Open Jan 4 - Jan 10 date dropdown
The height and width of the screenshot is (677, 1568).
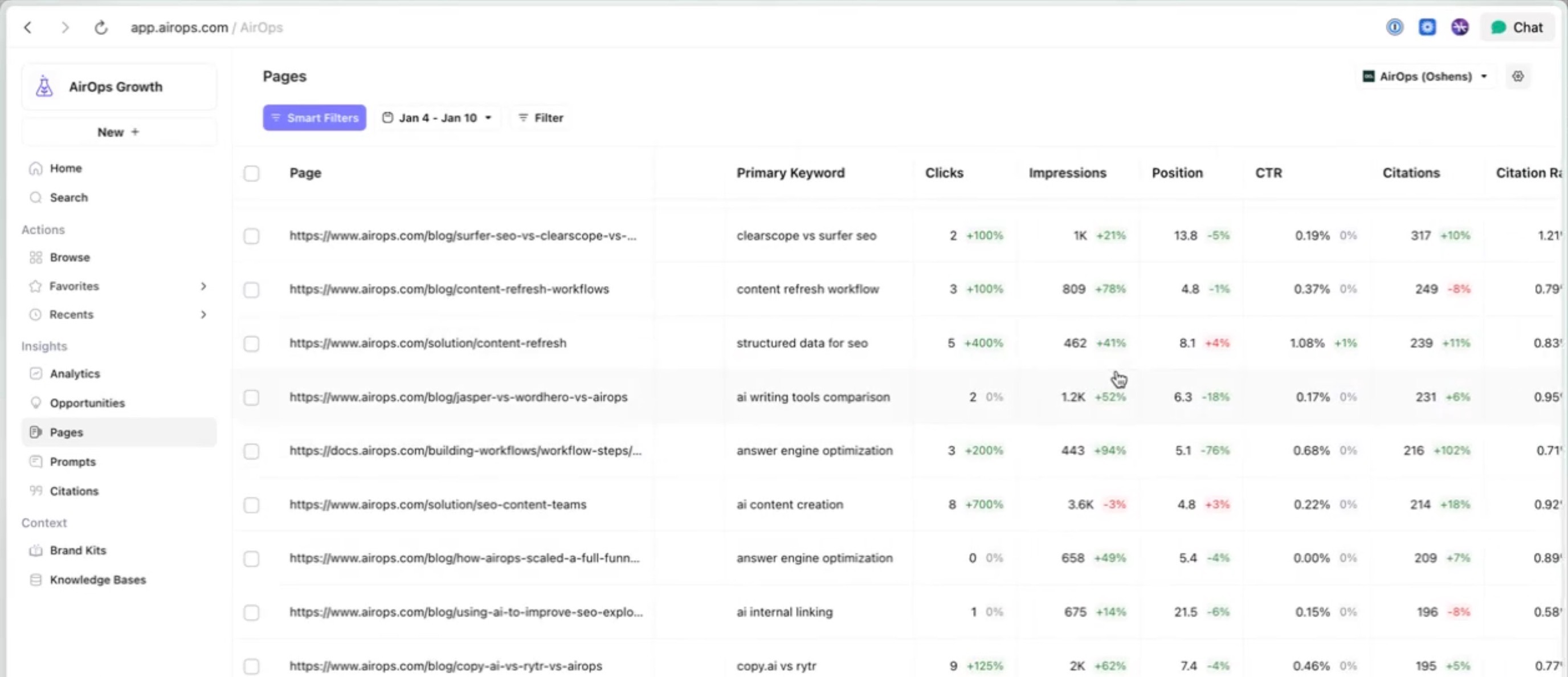436,117
